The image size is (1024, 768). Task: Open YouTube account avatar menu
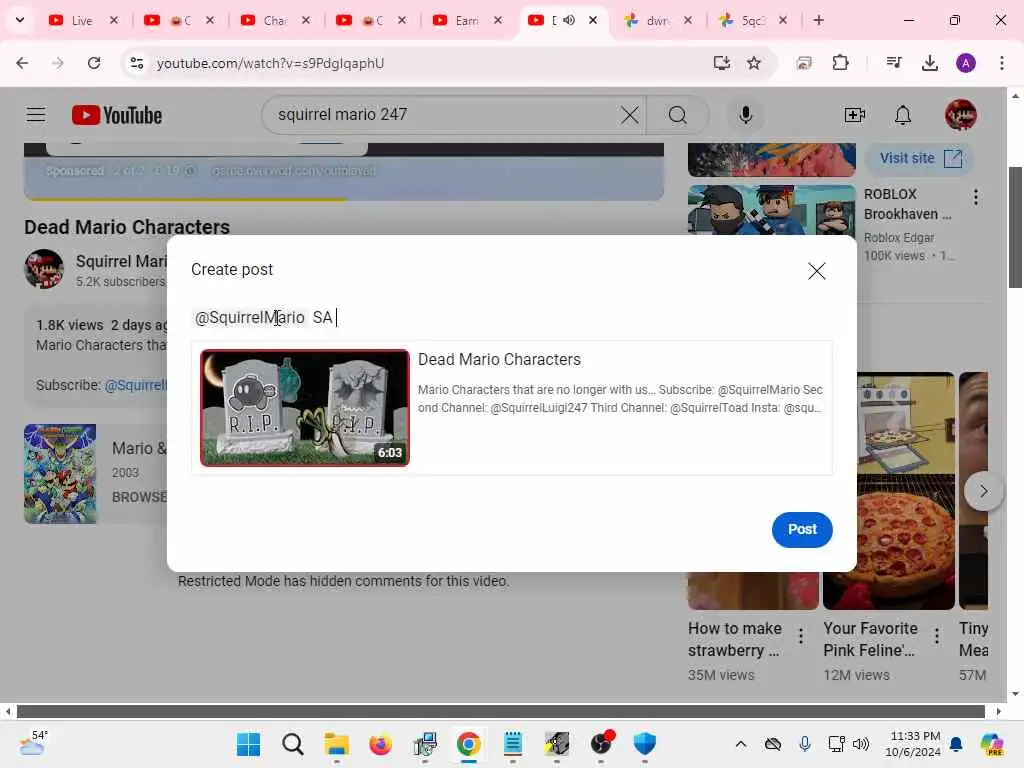[x=960, y=115]
